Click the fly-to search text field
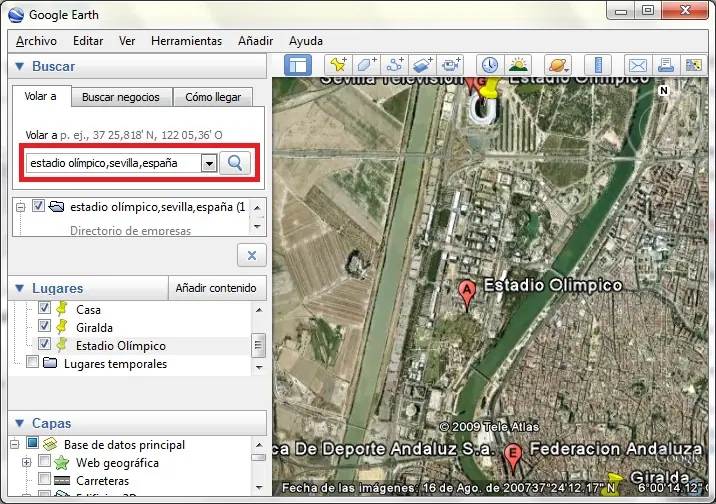Image resolution: width=716 pixels, height=504 pixels. point(113,163)
